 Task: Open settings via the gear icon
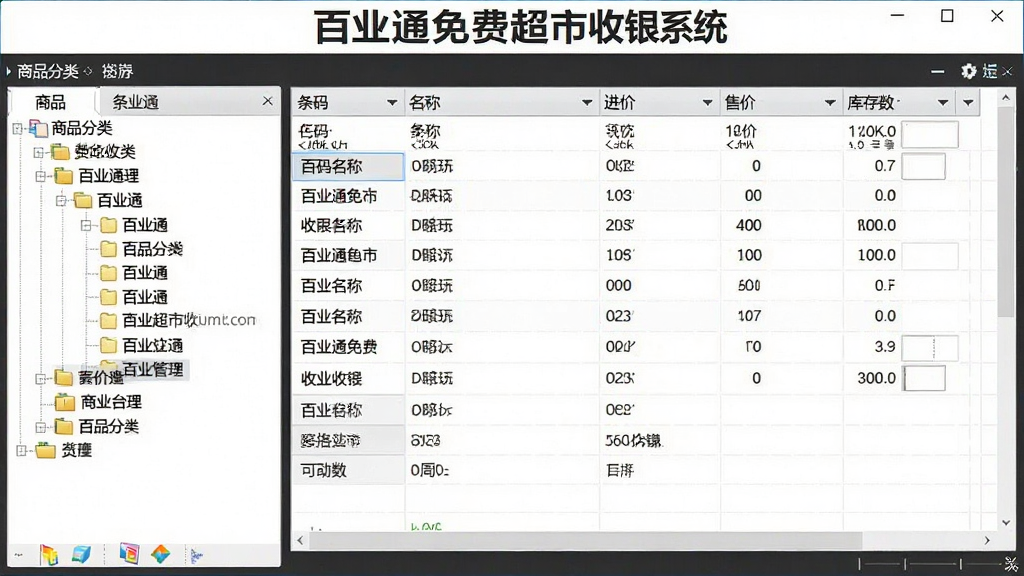pos(968,71)
